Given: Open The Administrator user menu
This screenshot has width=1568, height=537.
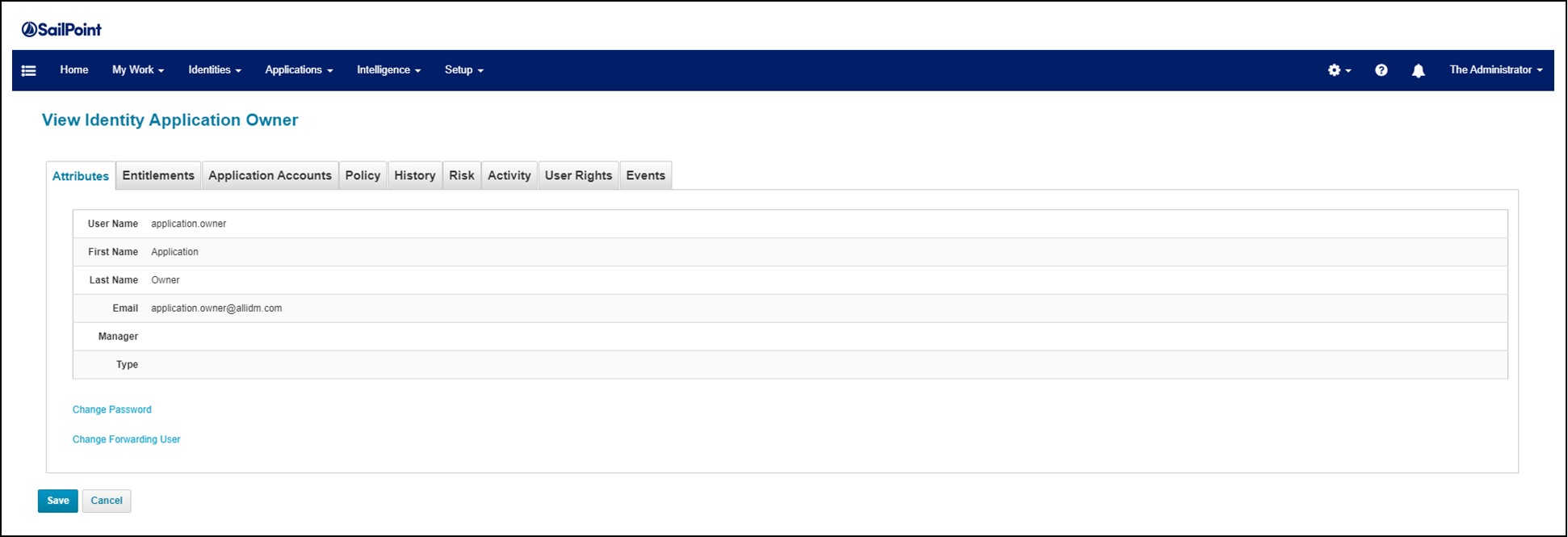Looking at the screenshot, I should 1495,70.
